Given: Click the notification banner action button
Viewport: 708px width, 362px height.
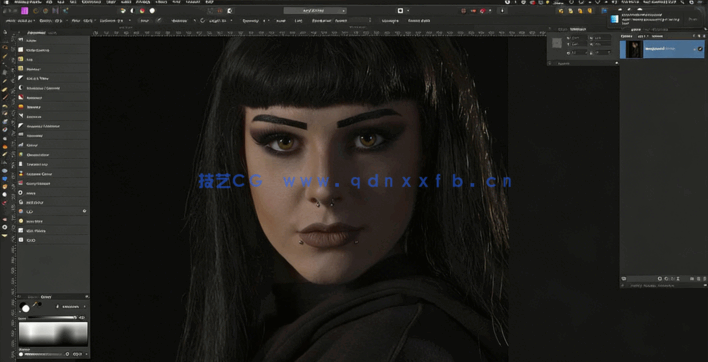Looking at the screenshot, I should coord(692,19).
